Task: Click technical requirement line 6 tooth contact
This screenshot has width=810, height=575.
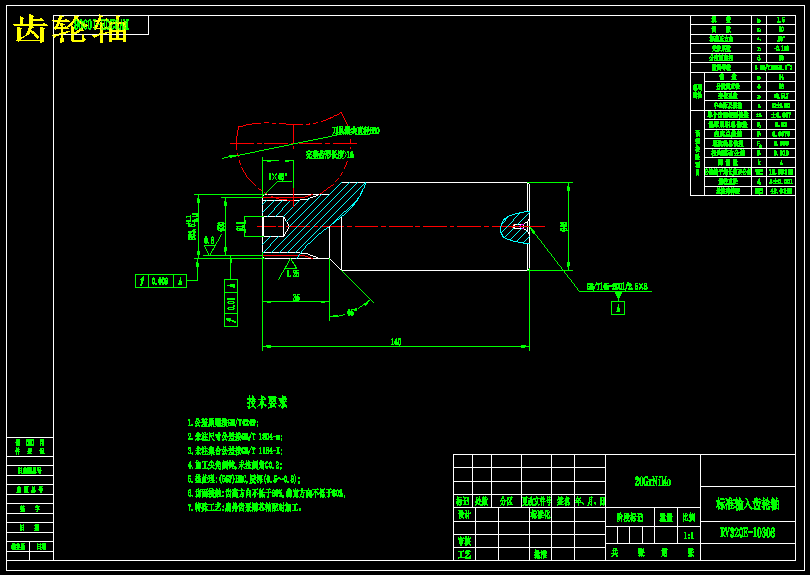Action: (x=266, y=493)
